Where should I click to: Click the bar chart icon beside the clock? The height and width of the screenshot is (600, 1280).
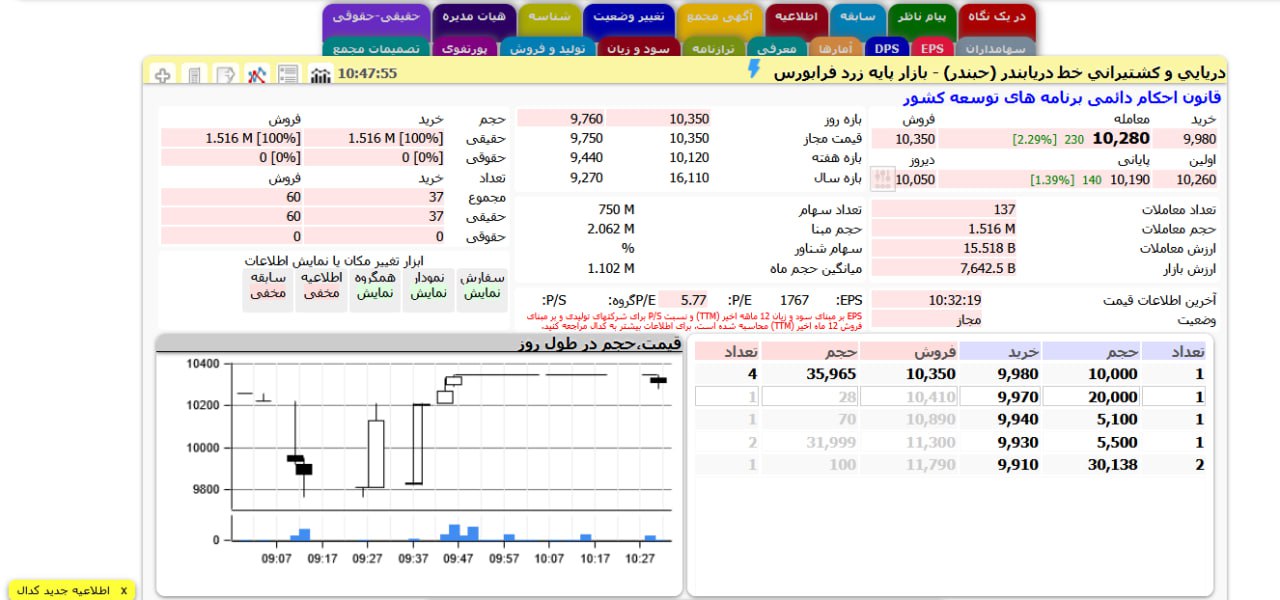pyautogui.click(x=320, y=74)
